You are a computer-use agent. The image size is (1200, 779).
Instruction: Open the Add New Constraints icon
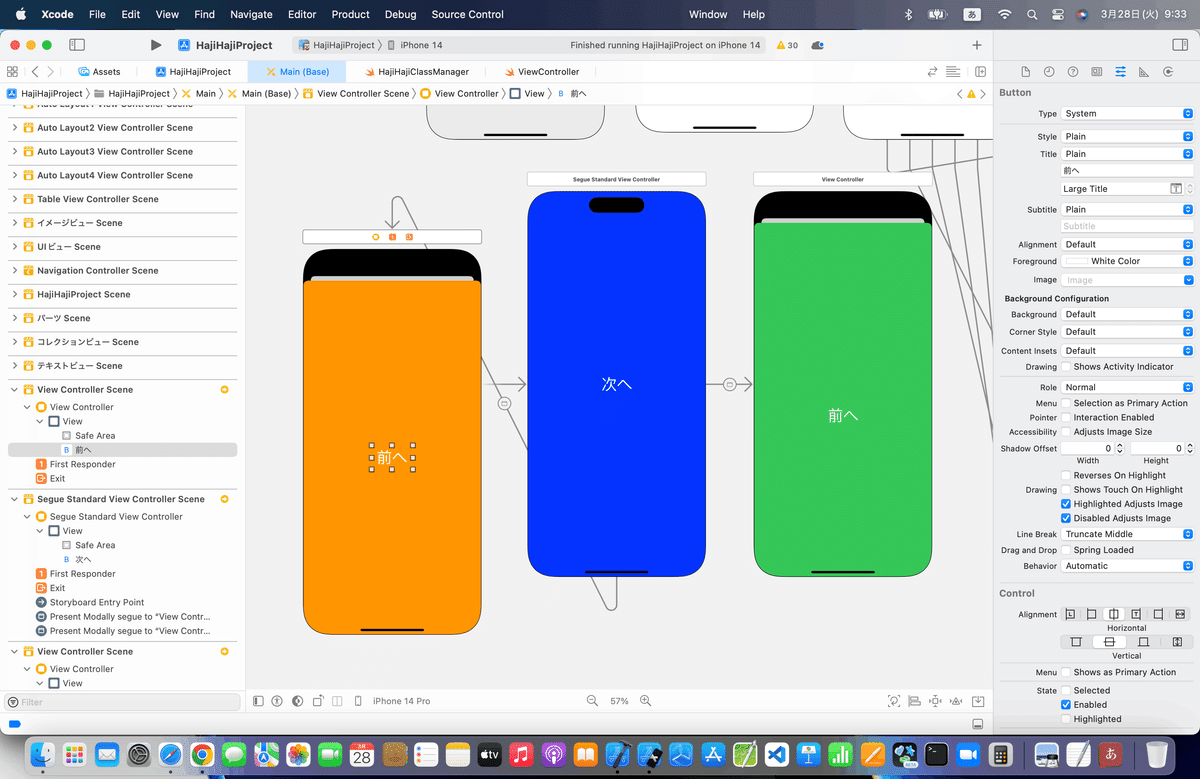(x=936, y=701)
